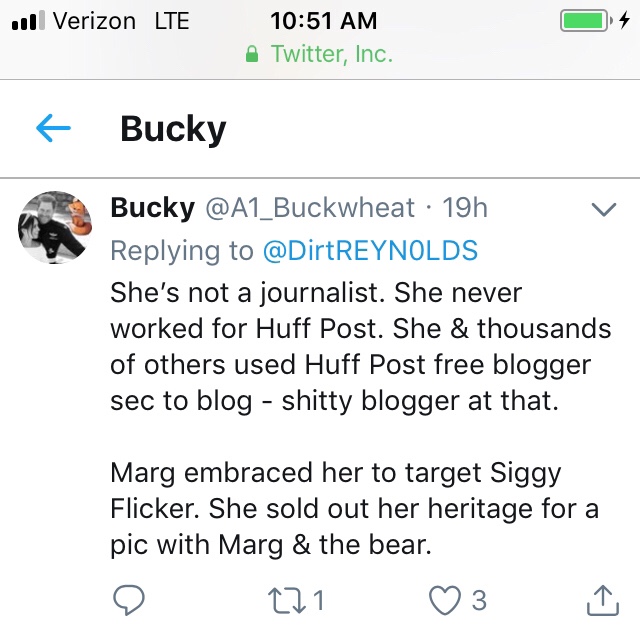Click the Bucky page header title
640x637 pixels.
173,129
